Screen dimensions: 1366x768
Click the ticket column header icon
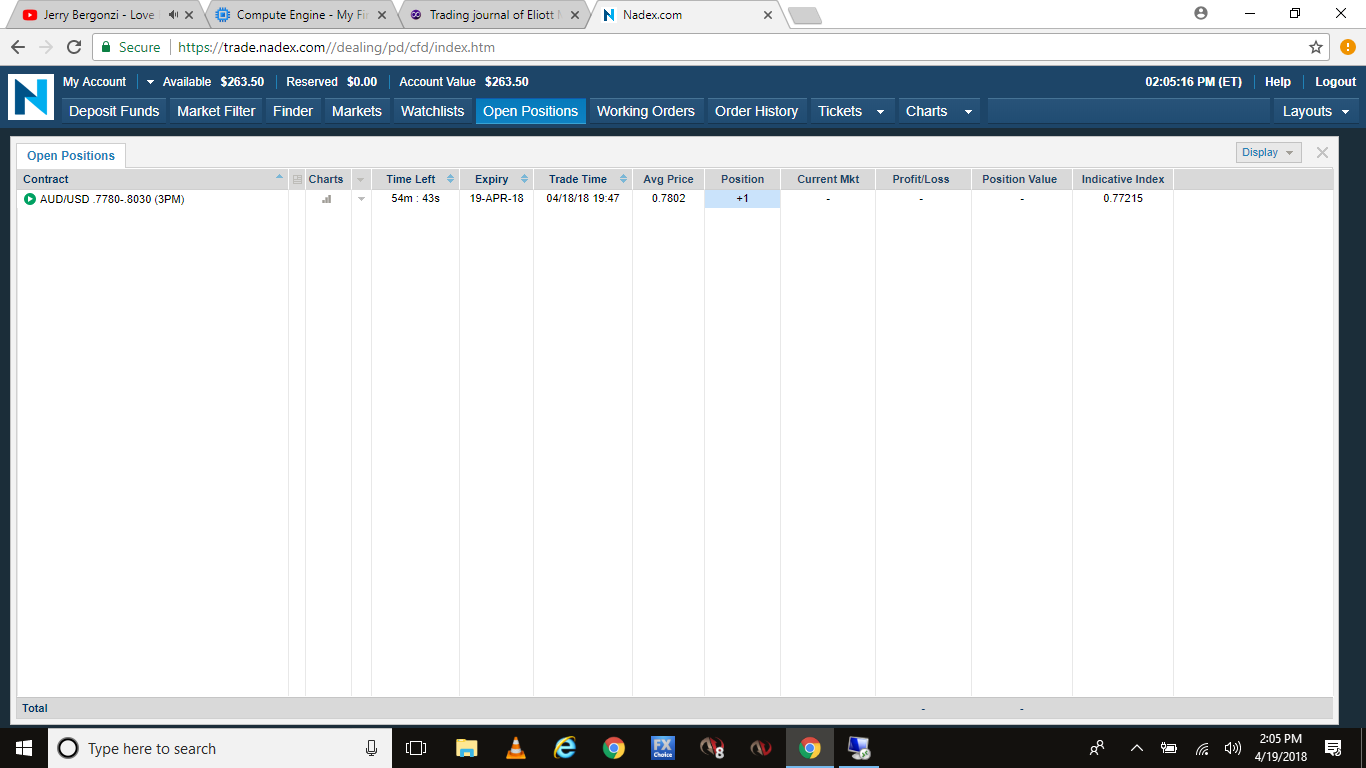pyautogui.click(x=297, y=180)
